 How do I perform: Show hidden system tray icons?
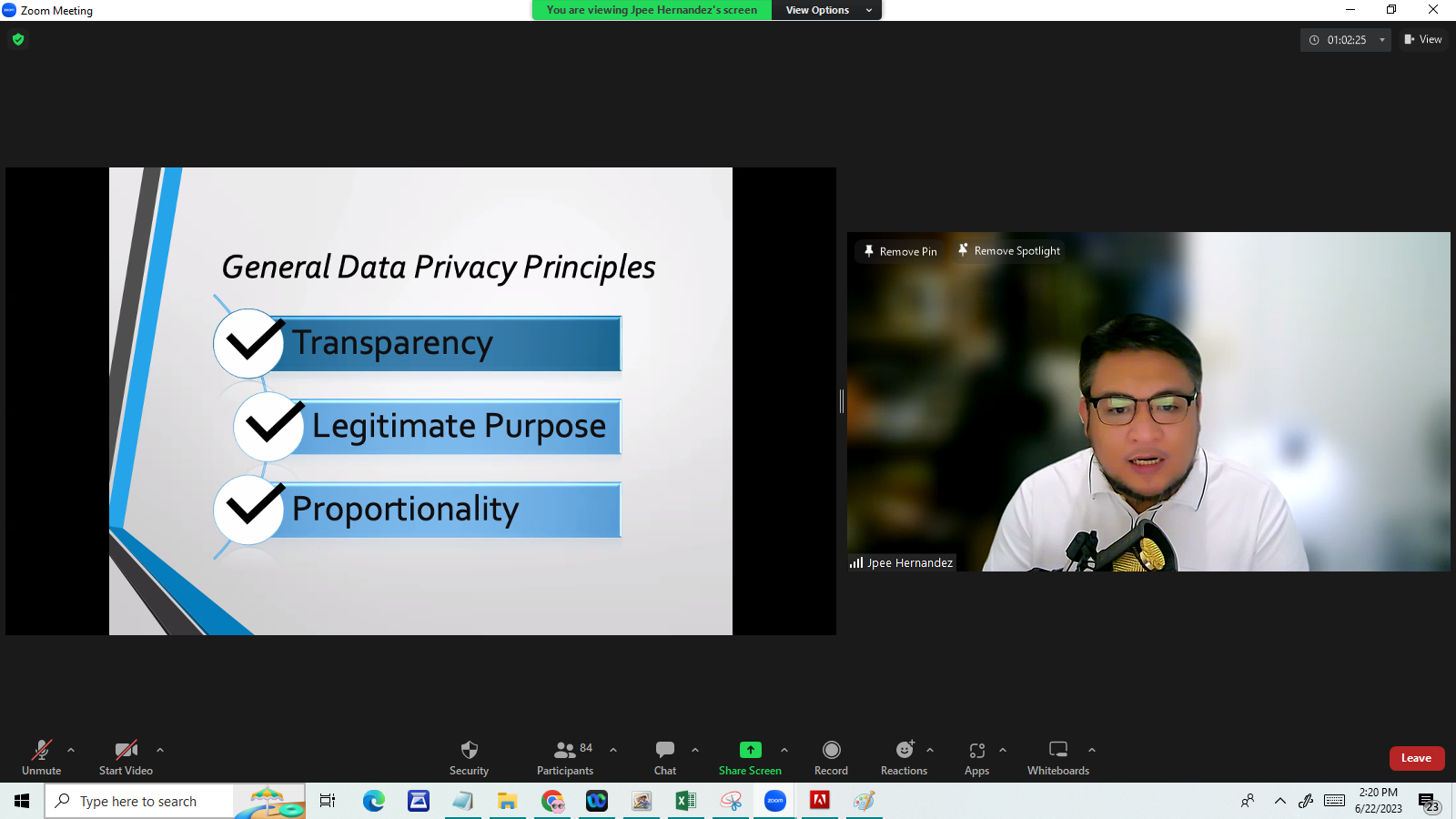1279,801
